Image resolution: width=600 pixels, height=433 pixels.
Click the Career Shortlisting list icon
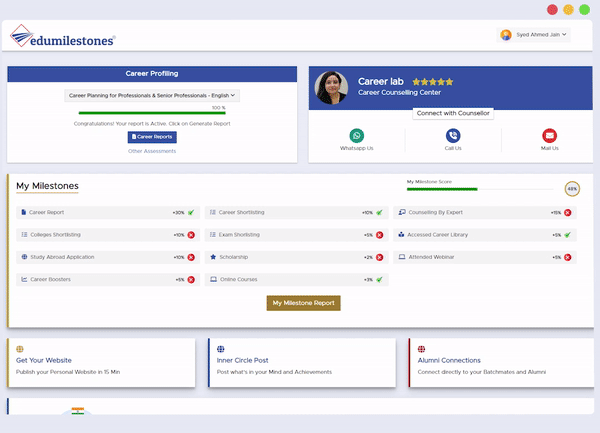(x=213, y=212)
